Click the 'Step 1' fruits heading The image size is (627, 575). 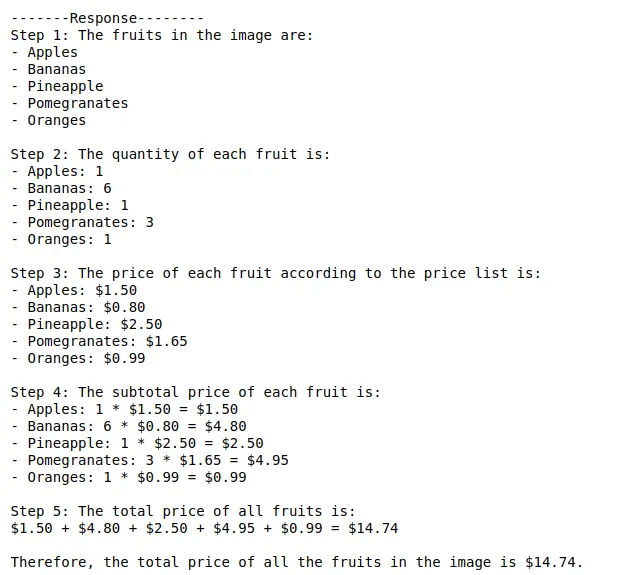162,35
